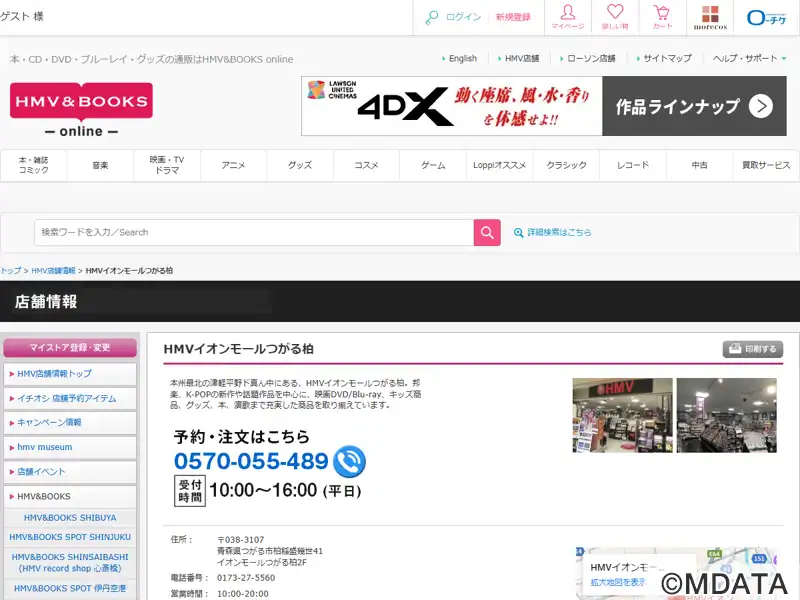The image size is (800, 600).
Task: Expand the hmv museum sidebar item
Action: 70,447
